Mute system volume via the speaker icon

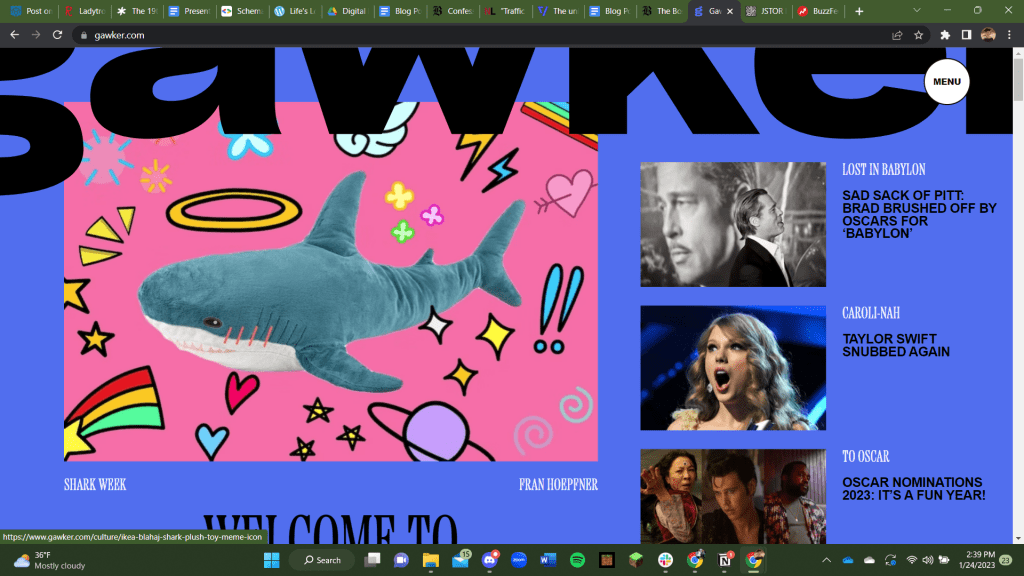(x=928, y=560)
